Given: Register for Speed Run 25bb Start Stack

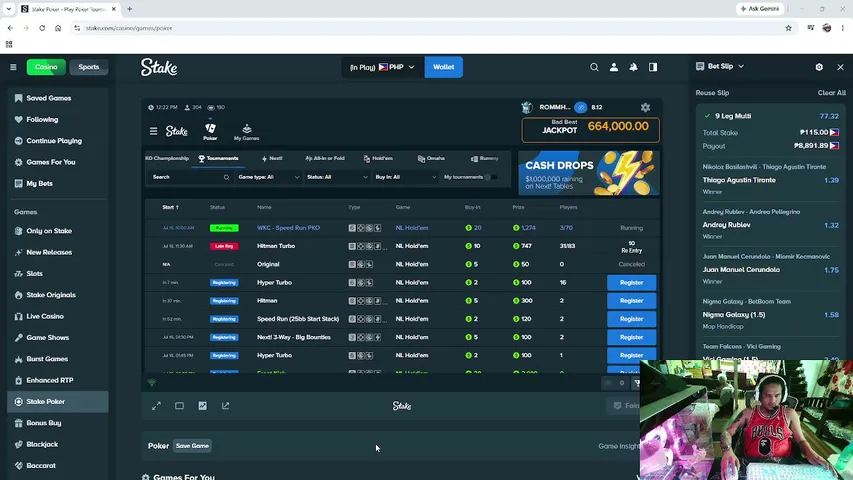Looking at the screenshot, I should [x=631, y=319].
